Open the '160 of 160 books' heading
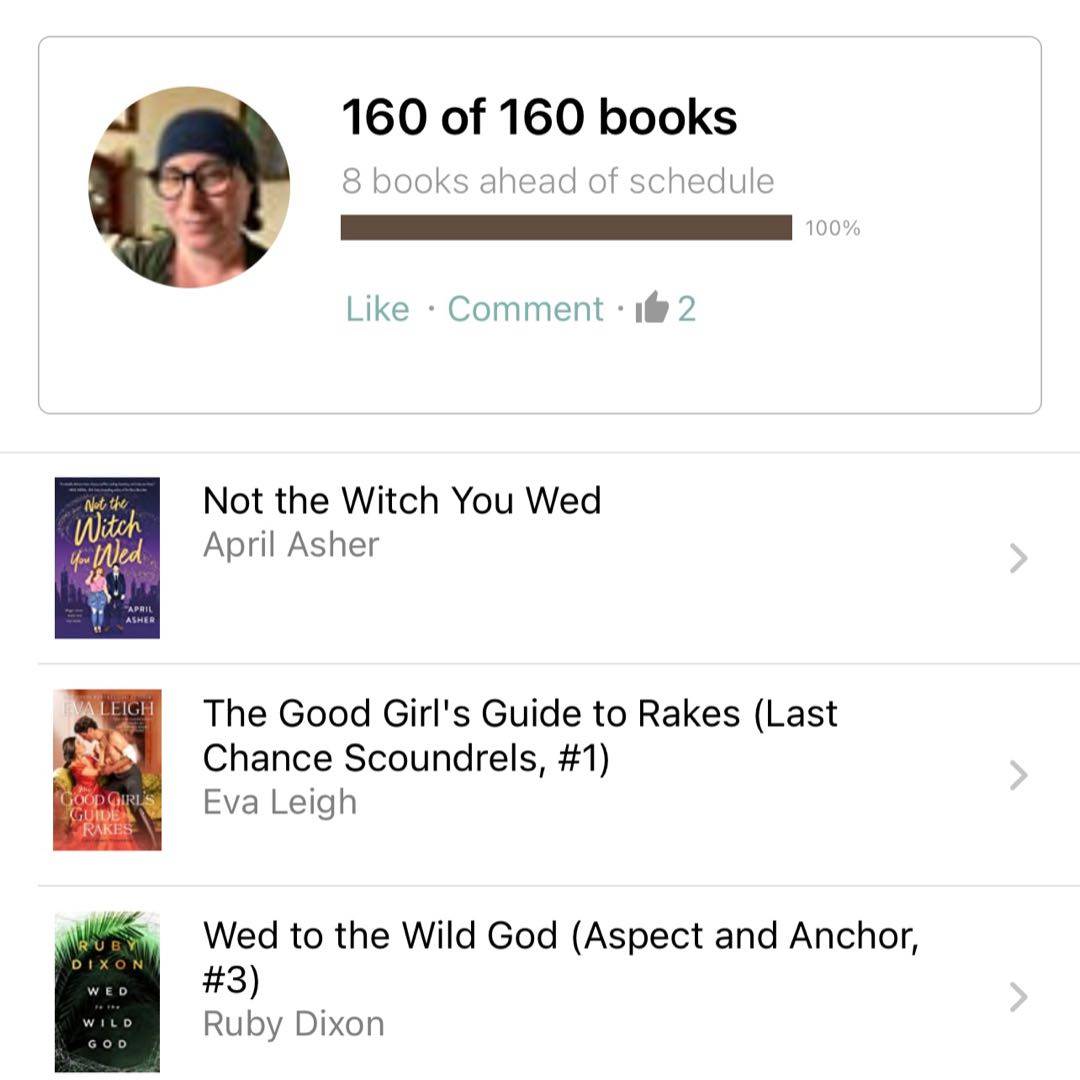The image size is (1080, 1080). [x=539, y=118]
